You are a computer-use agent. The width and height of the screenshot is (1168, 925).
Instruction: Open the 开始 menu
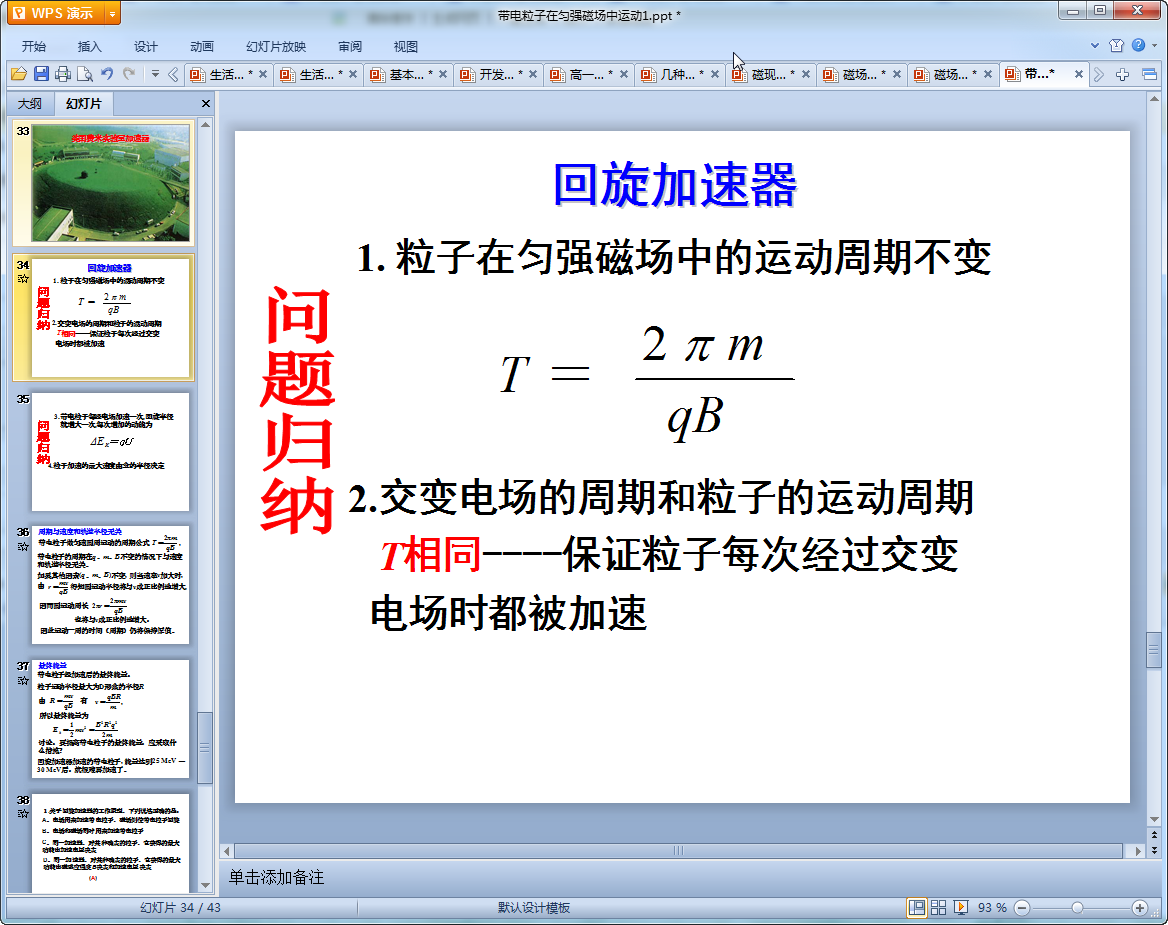point(34,46)
